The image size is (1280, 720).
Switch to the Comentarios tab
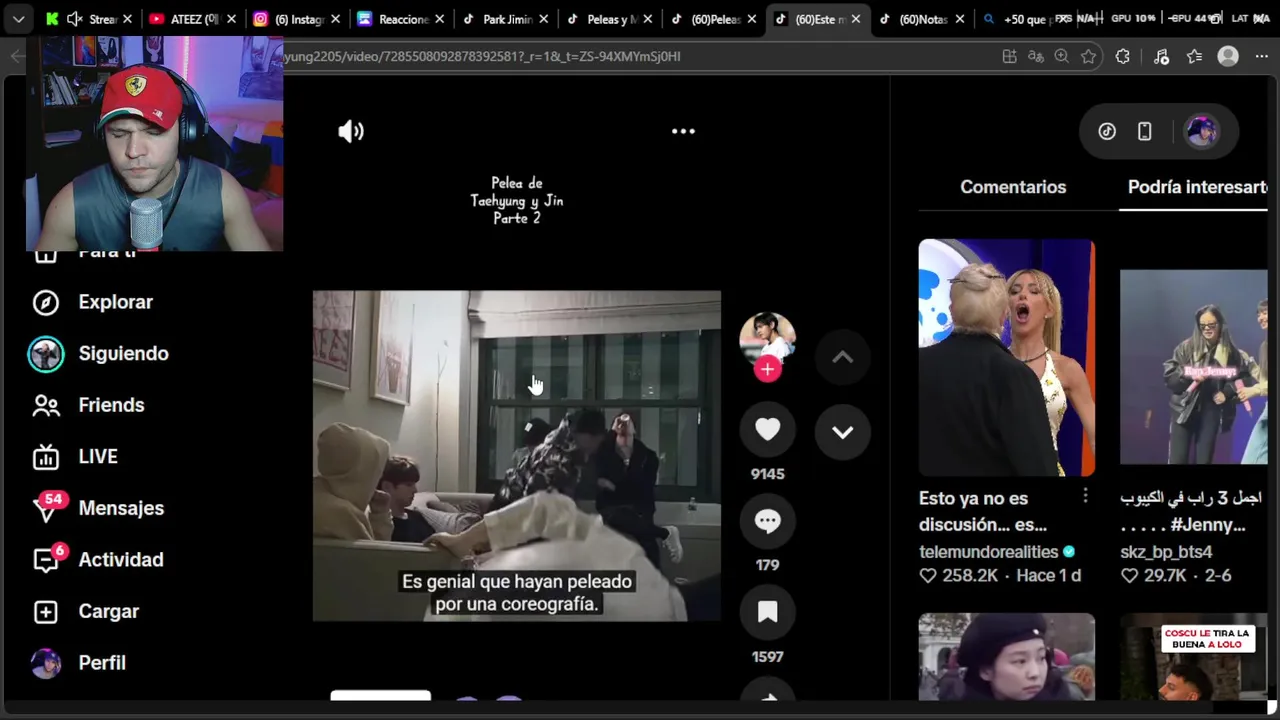point(1013,187)
